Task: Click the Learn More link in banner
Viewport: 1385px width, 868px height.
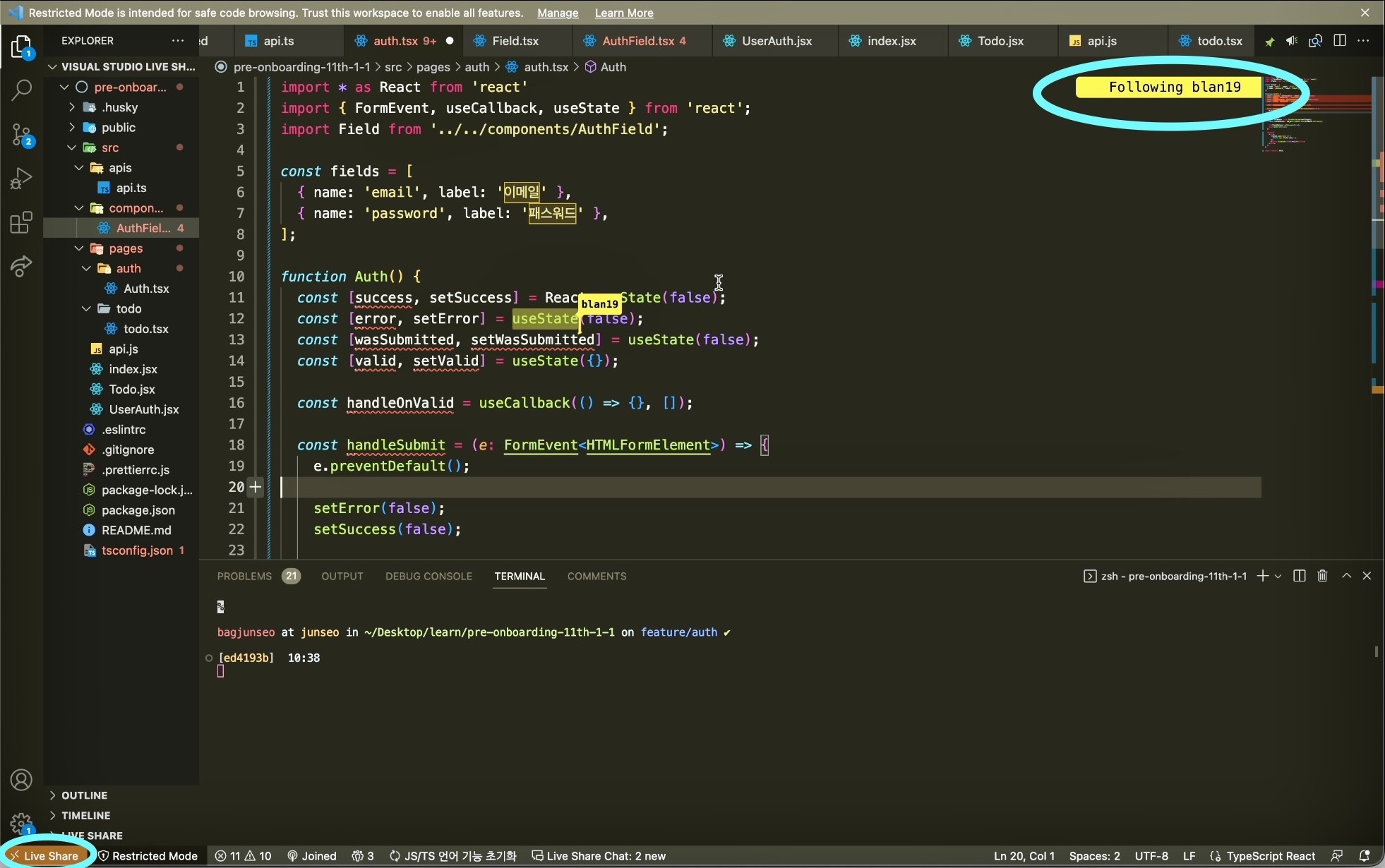Action: 624,13
